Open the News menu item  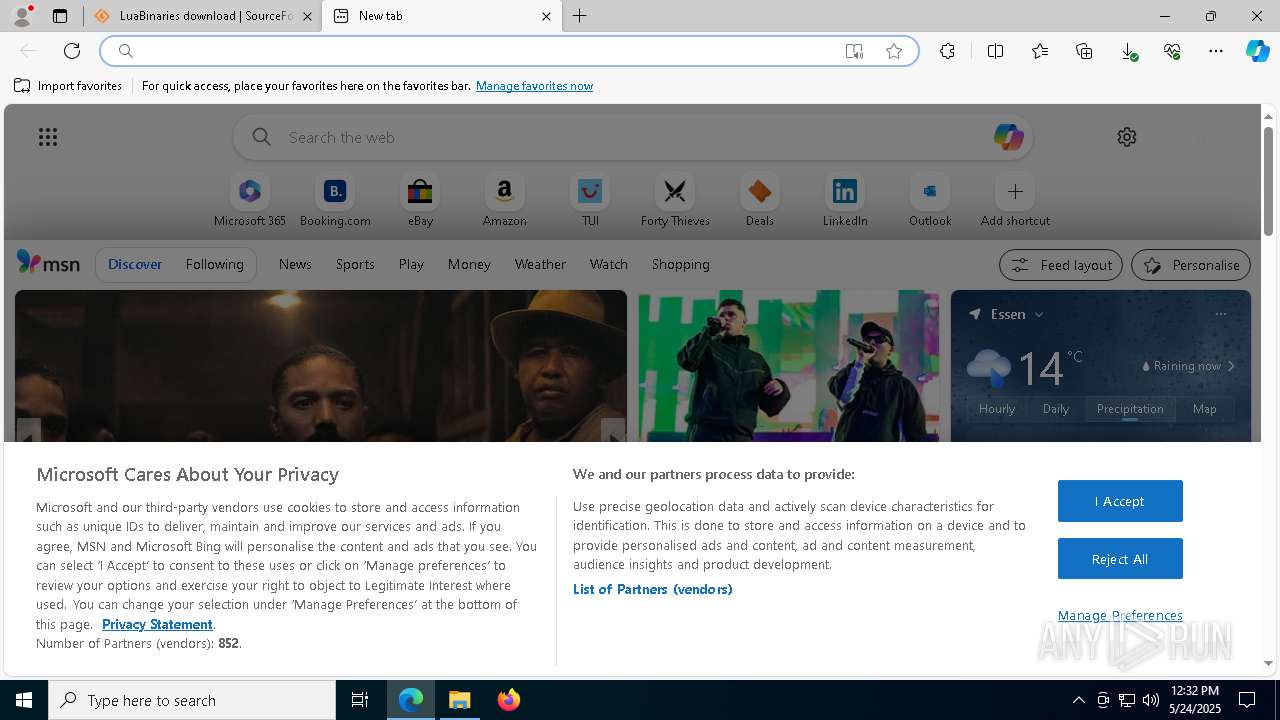[295, 264]
